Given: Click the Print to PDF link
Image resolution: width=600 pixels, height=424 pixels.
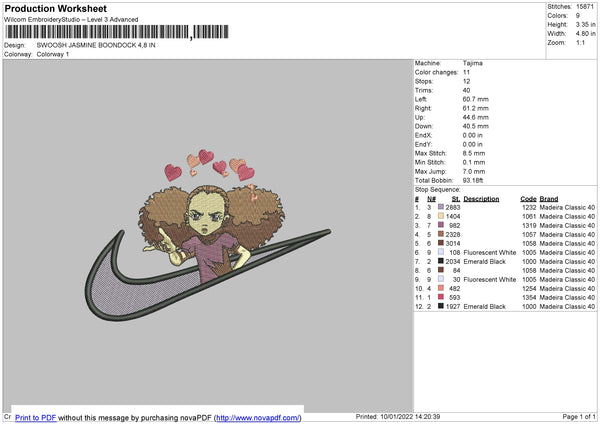Looking at the screenshot, I should point(36,418).
